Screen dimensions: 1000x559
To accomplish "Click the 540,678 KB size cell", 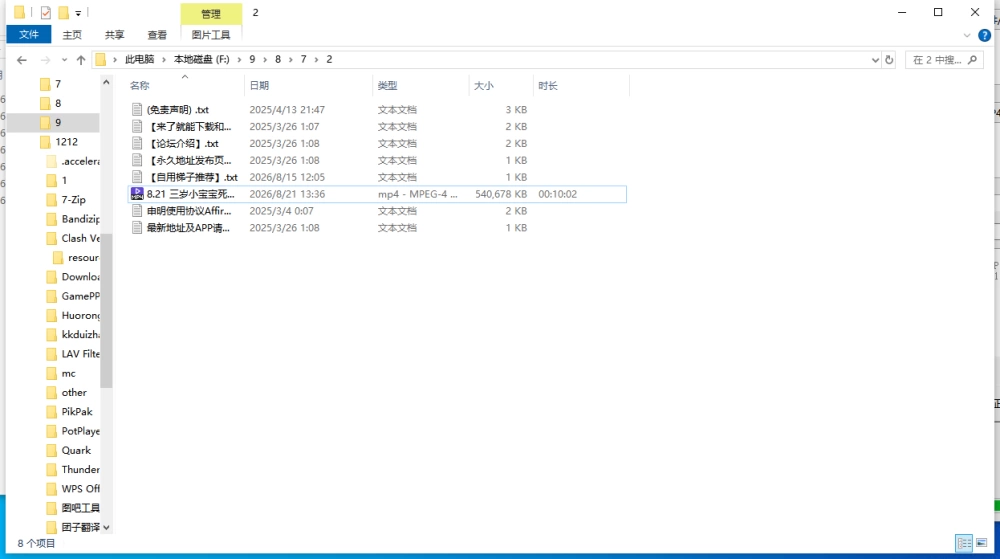I will (x=501, y=194).
